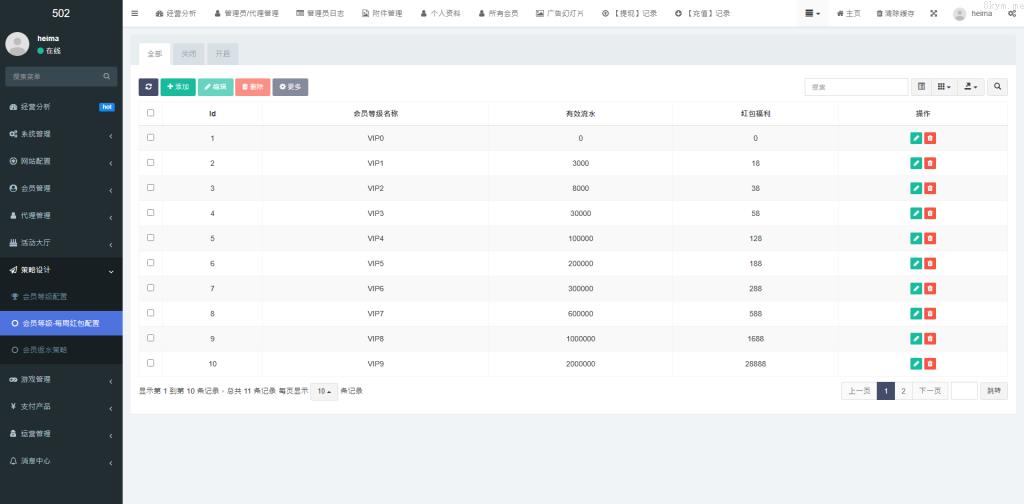Click the green 添加 button
This screenshot has width=1024, height=504.
tap(178, 87)
